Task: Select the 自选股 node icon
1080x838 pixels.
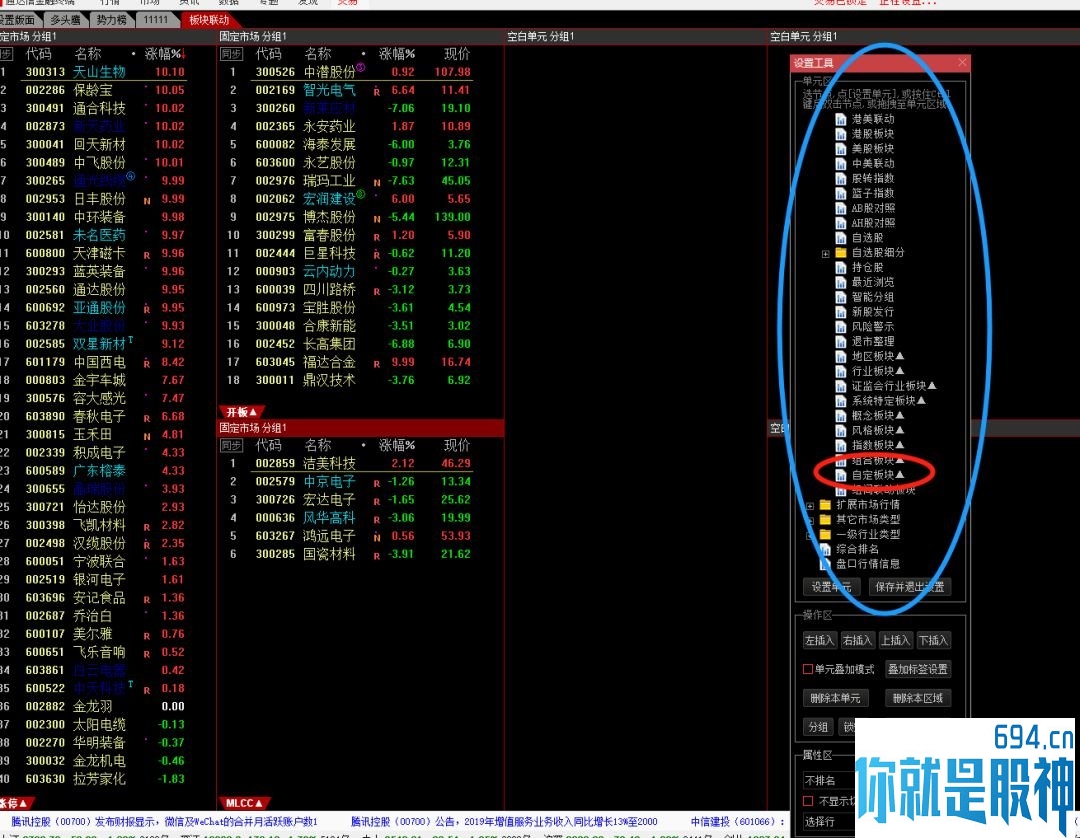Action: pos(841,238)
